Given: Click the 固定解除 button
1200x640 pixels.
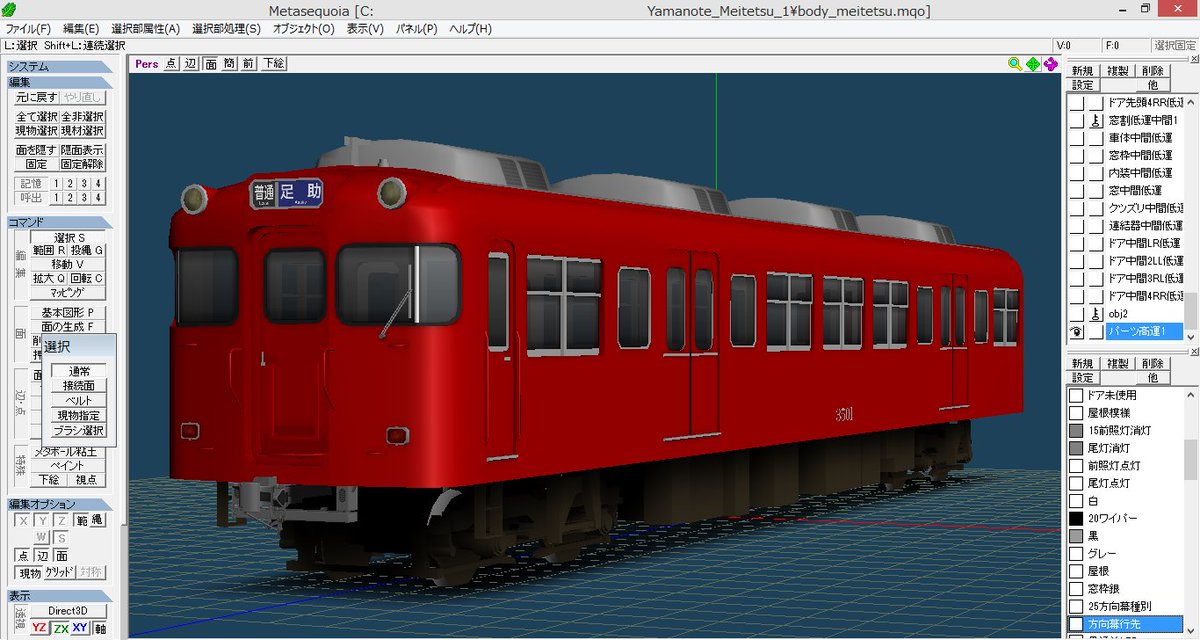Looking at the screenshot, I should (83, 164).
